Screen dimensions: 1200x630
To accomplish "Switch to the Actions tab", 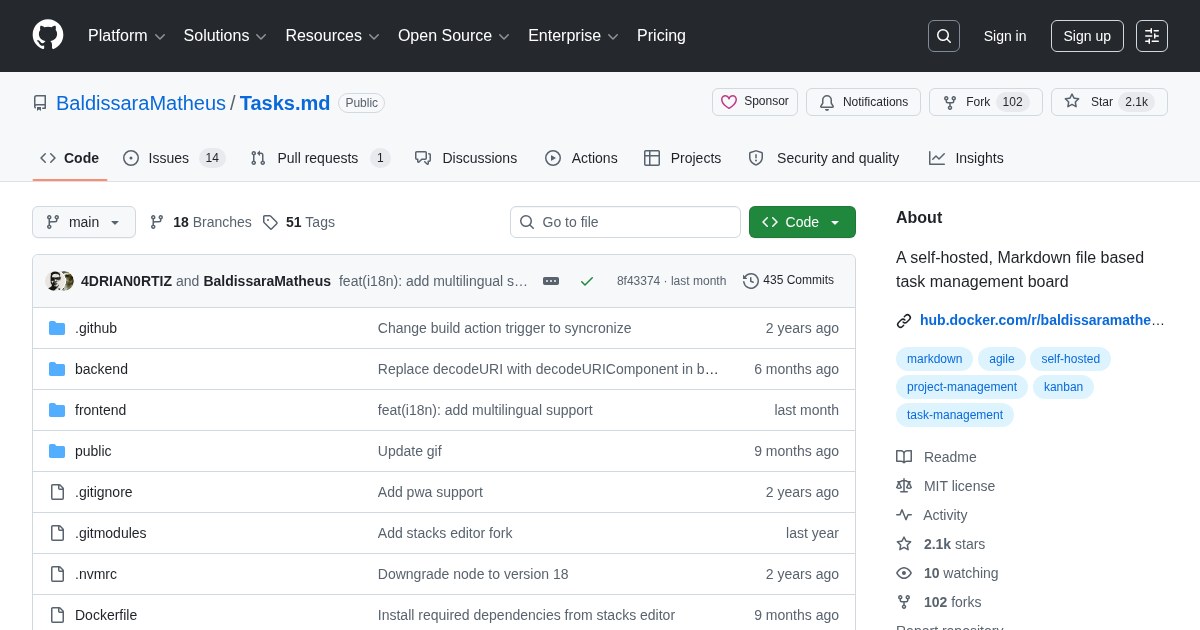I will point(581,158).
